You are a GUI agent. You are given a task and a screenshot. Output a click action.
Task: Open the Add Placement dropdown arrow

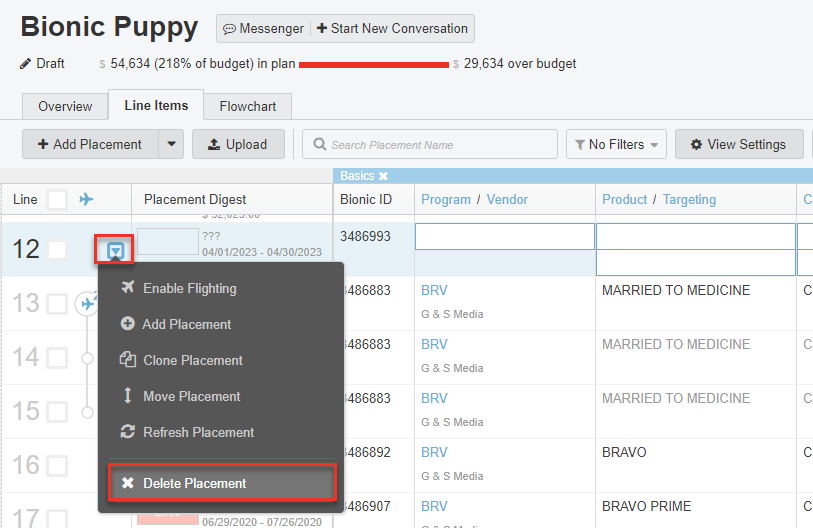(x=170, y=144)
